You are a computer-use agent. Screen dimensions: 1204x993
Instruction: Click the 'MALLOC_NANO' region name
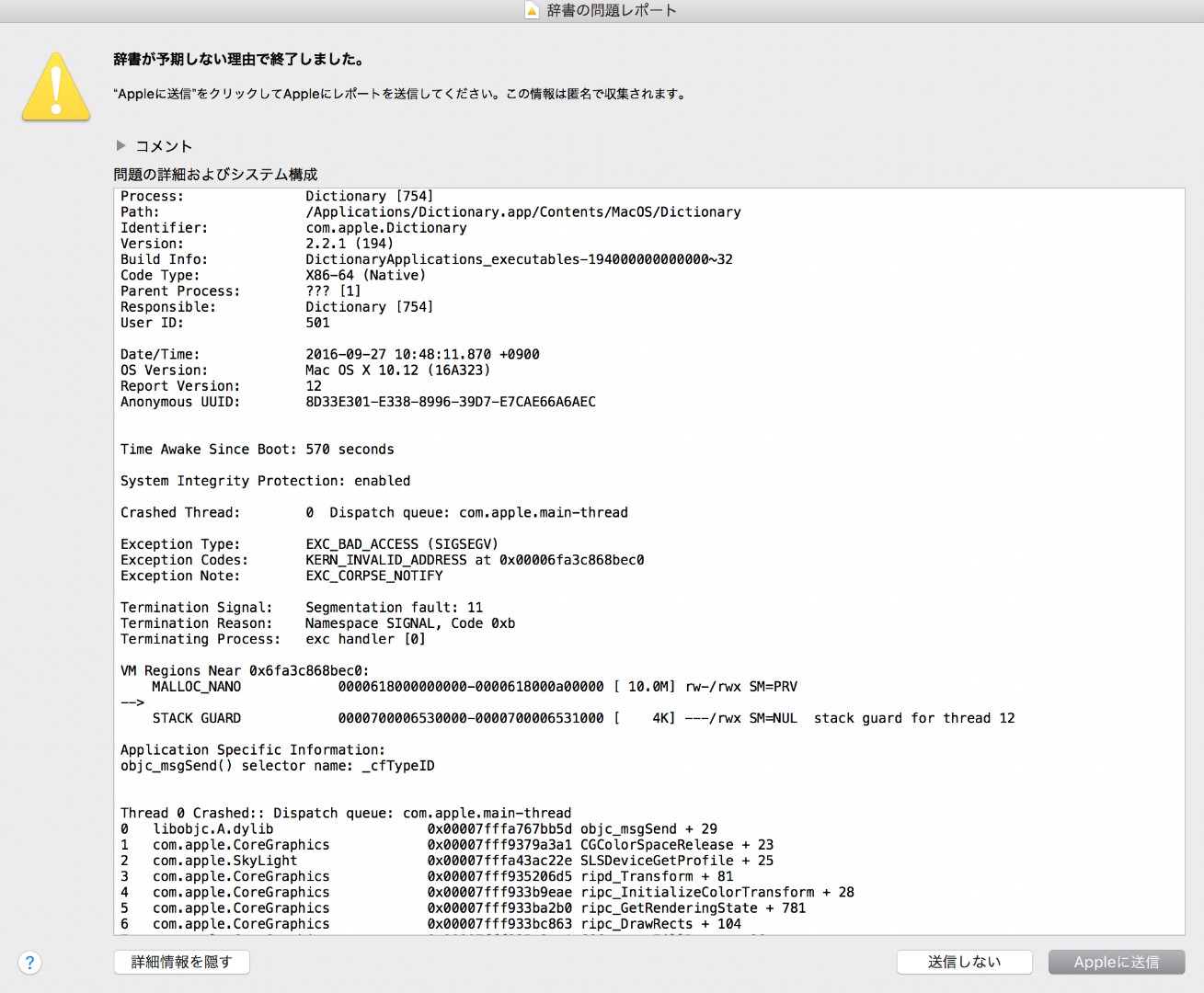pos(197,687)
